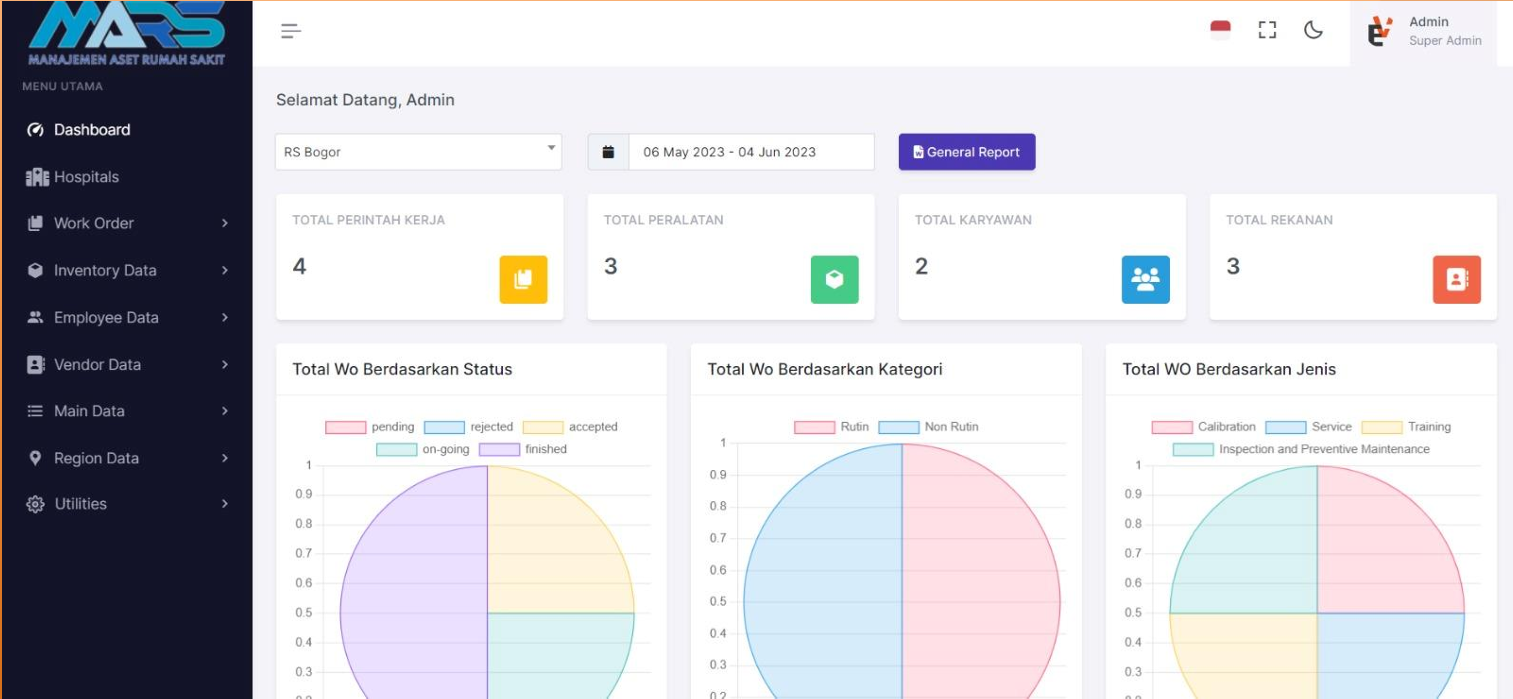Click the Hospitals building icon
The width and height of the screenshot is (1513, 699).
[37, 177]
